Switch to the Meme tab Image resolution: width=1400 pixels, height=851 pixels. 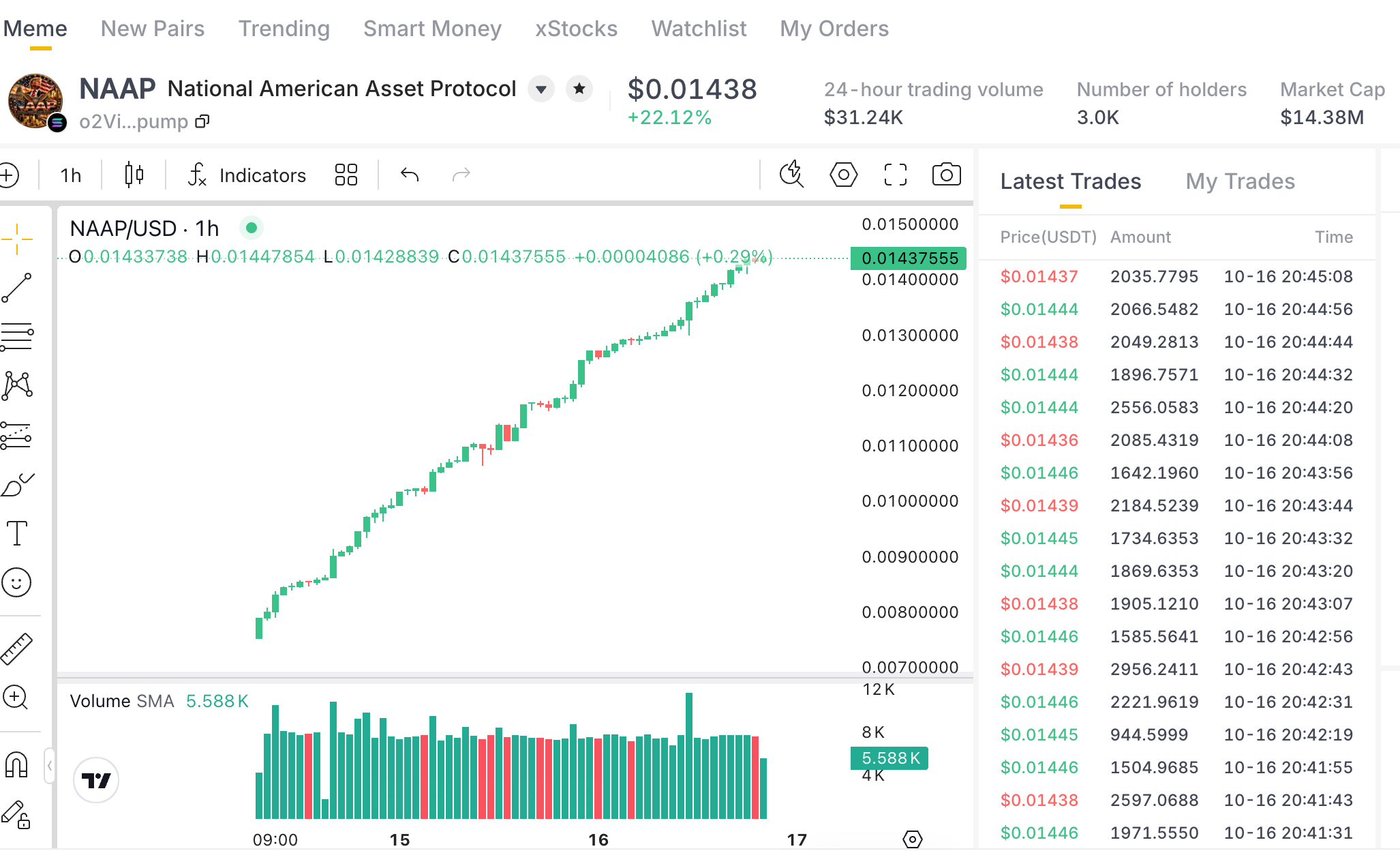click(x=35, y=29)
